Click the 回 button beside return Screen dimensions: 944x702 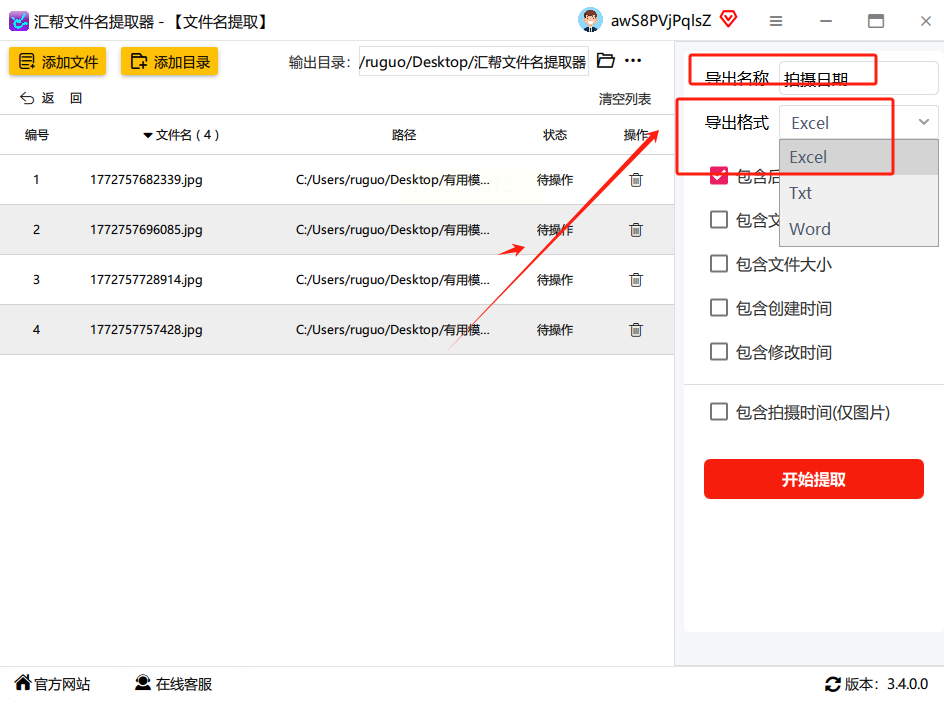(76, 98)
